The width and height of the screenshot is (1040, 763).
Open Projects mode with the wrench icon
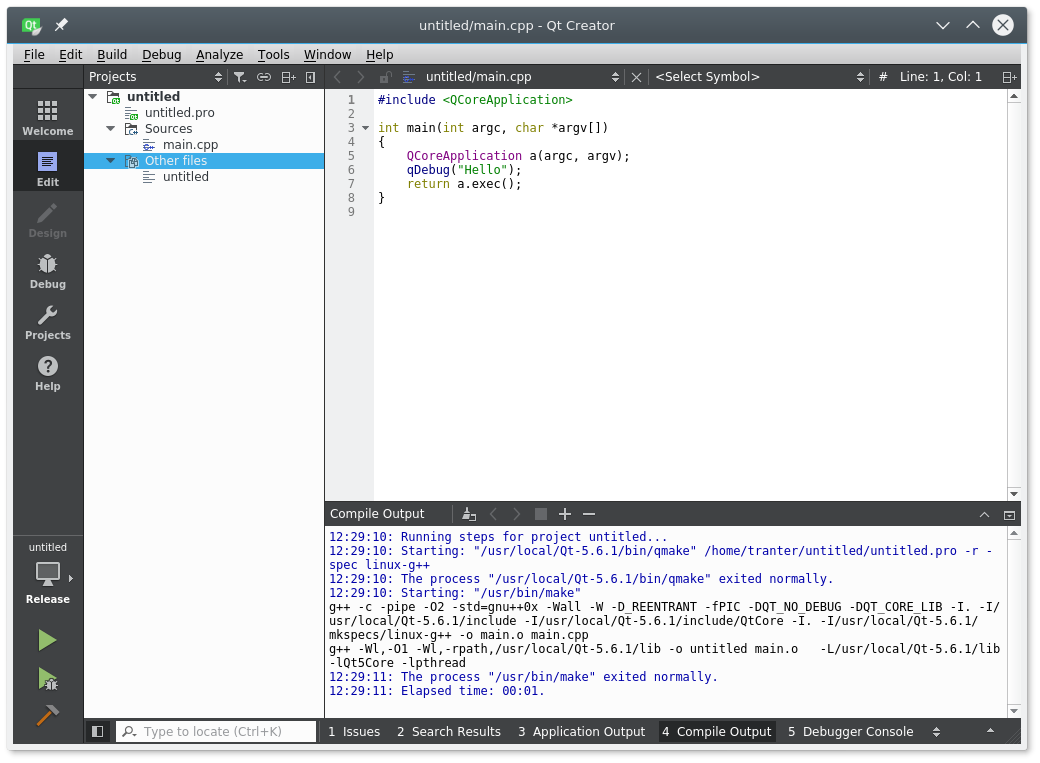[47, 322]
